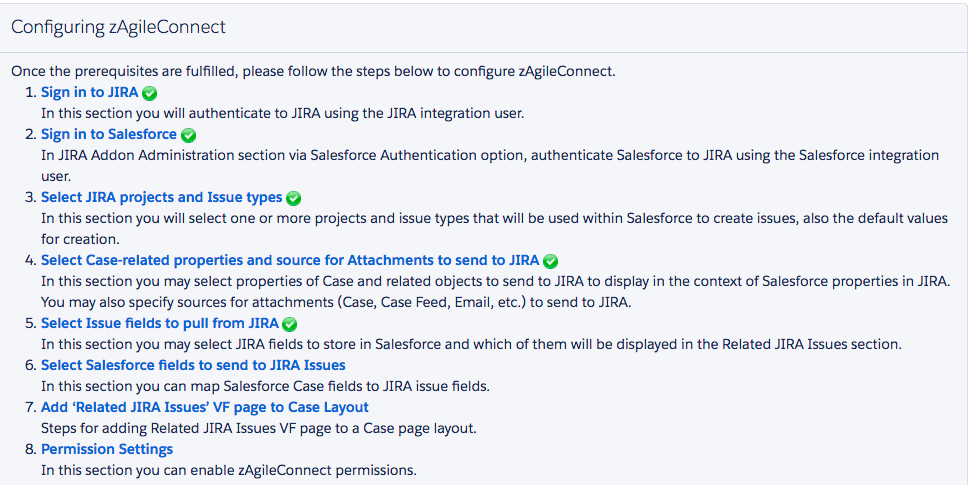The image size is (973, 485).
Task: Open the Permission Settings step
Action: 107,449
